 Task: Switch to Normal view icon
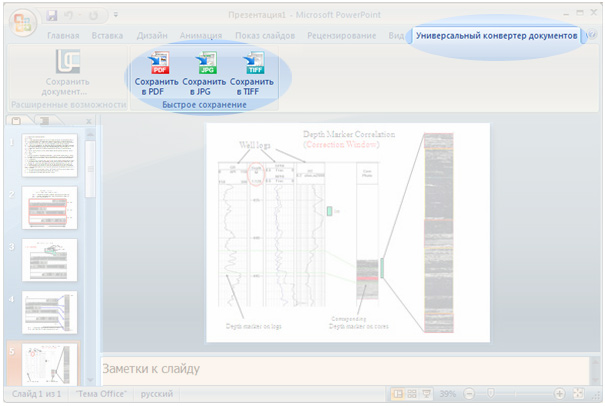(x=397, y=394)
